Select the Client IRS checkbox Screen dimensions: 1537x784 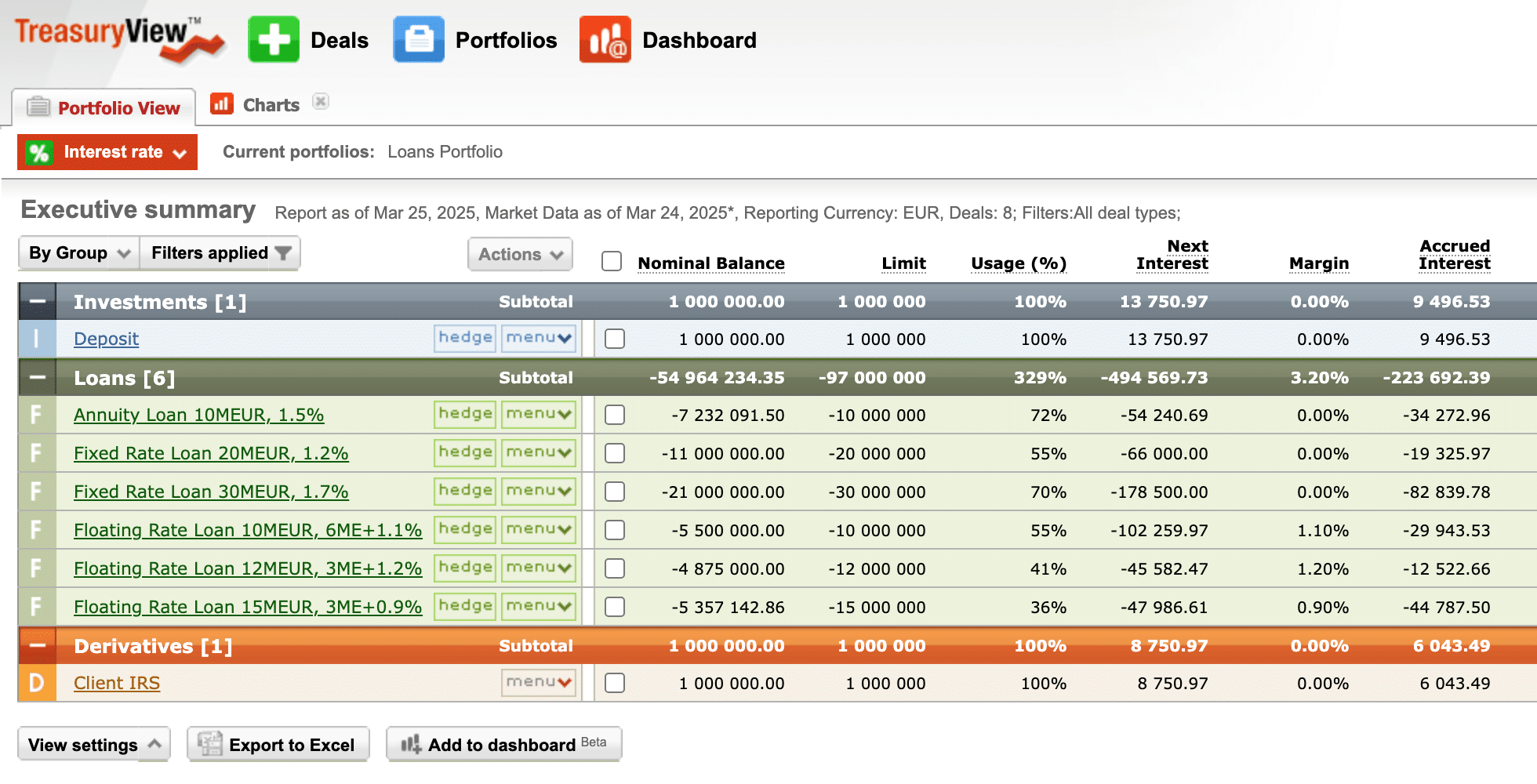(x=615, y=682)
